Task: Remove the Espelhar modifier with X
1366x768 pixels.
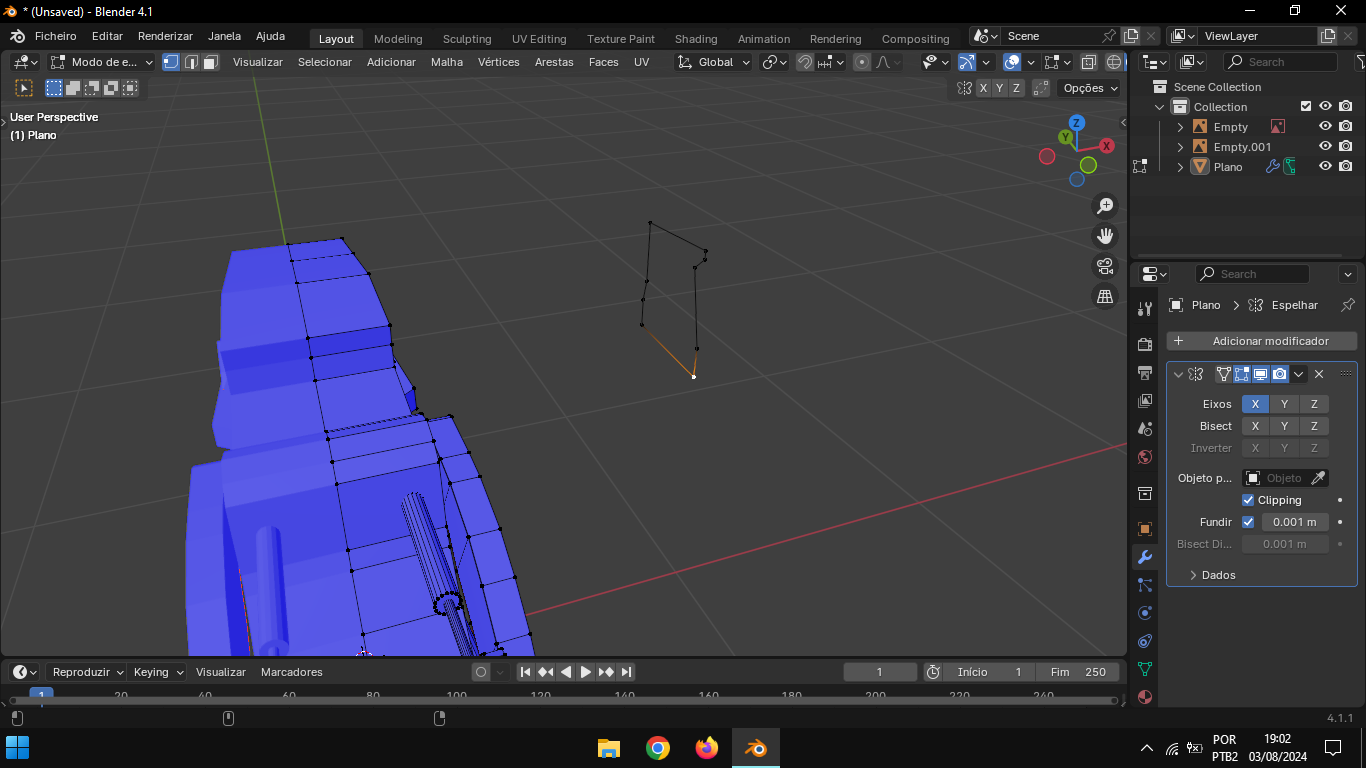Action: pos(1319,374)
